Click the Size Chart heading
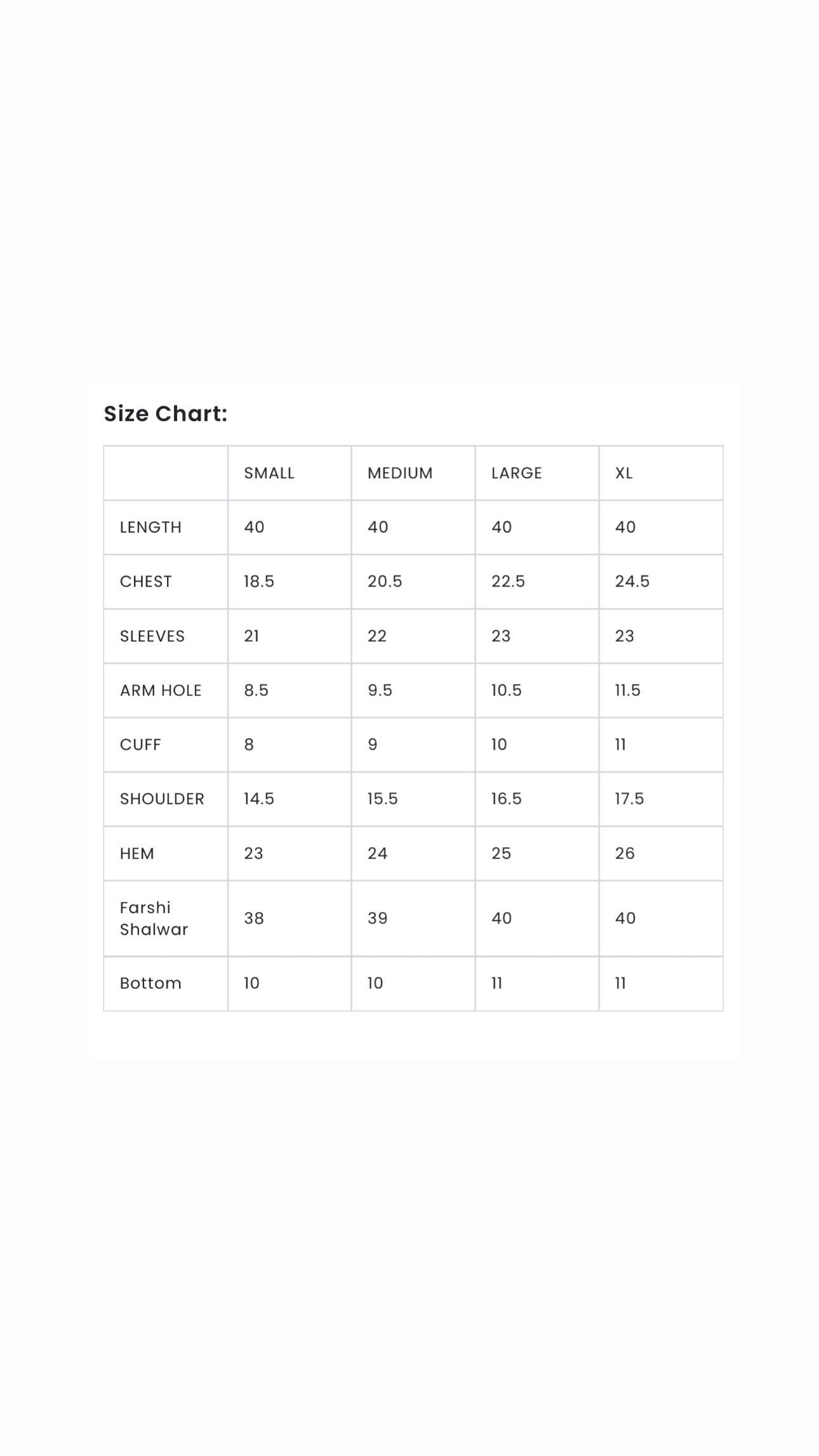The height and width of the screenshot is (1456, 819). (166, 413)
